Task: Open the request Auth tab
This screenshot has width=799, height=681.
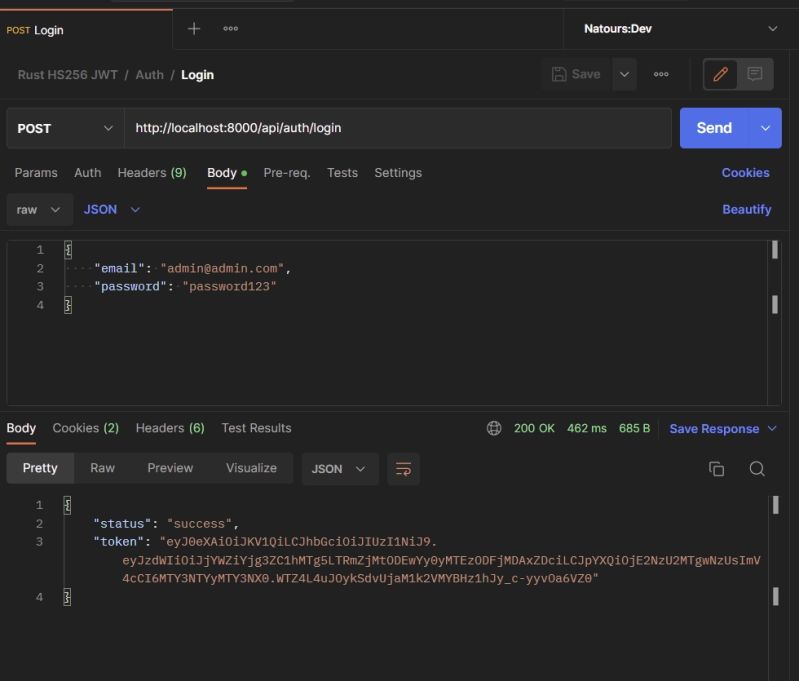Action: tap(88, 173)
